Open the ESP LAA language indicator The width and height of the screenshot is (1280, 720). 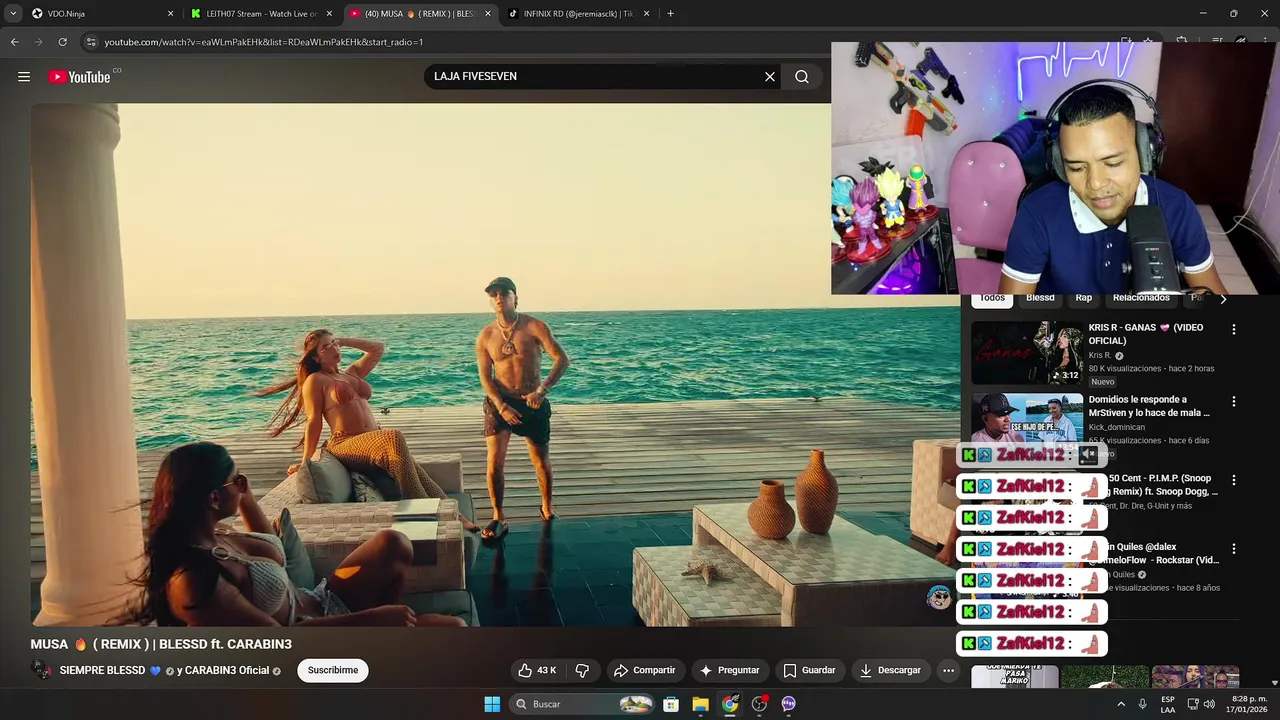1168,704
